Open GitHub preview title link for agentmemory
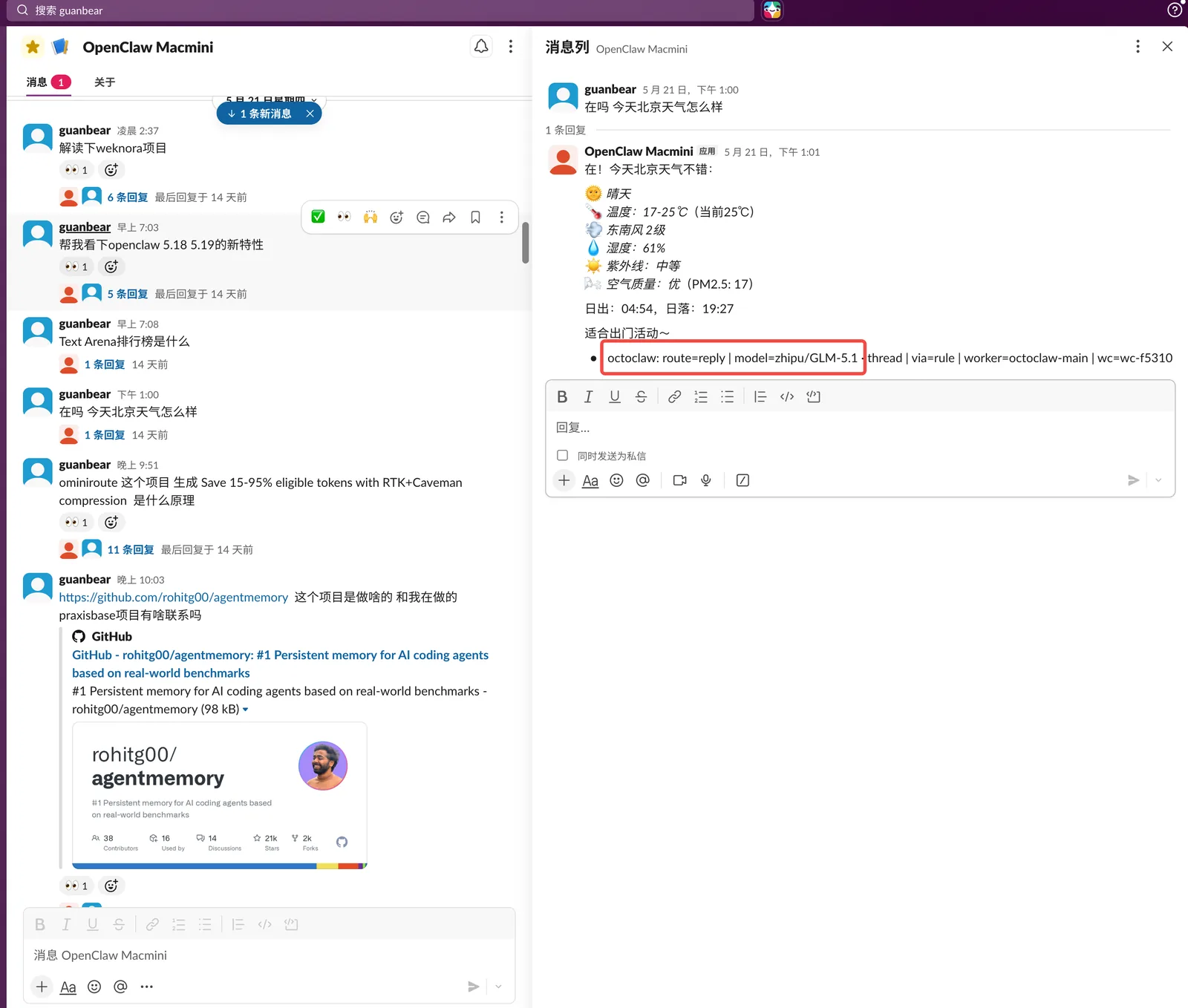Viewport: 1188px width, 1008px height. [280, 664]
